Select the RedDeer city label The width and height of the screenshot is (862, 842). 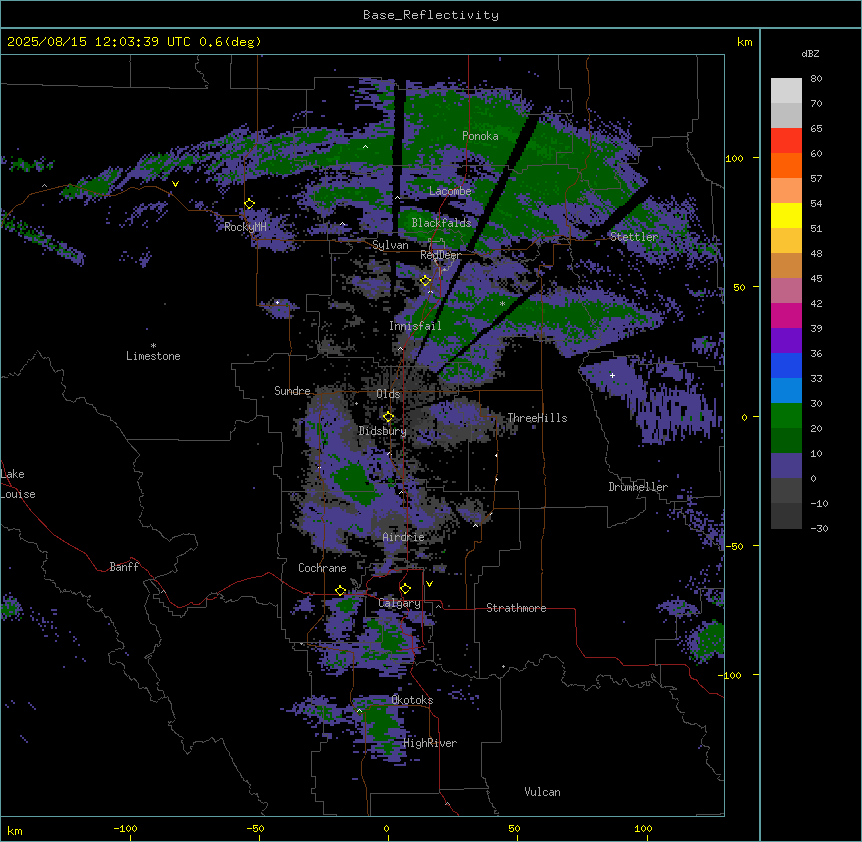(441, 255)
